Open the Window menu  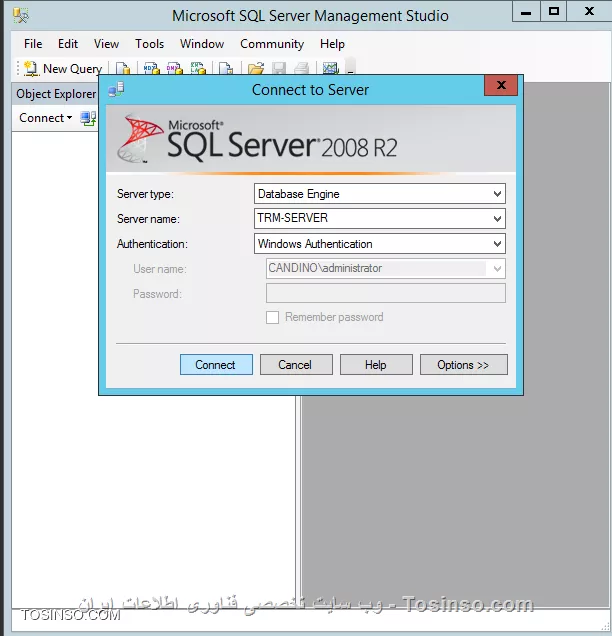(202, 44)
